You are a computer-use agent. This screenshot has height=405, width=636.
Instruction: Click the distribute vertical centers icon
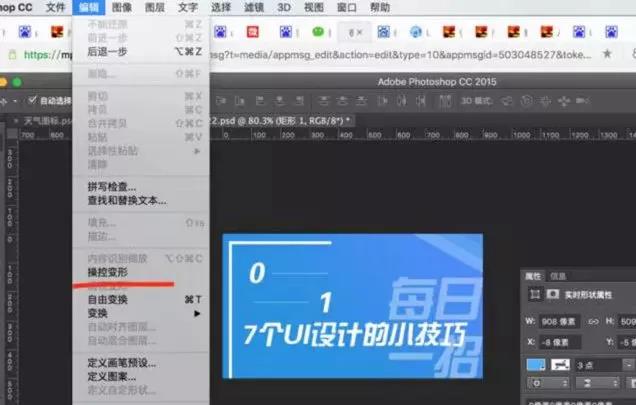coord(342,101)
